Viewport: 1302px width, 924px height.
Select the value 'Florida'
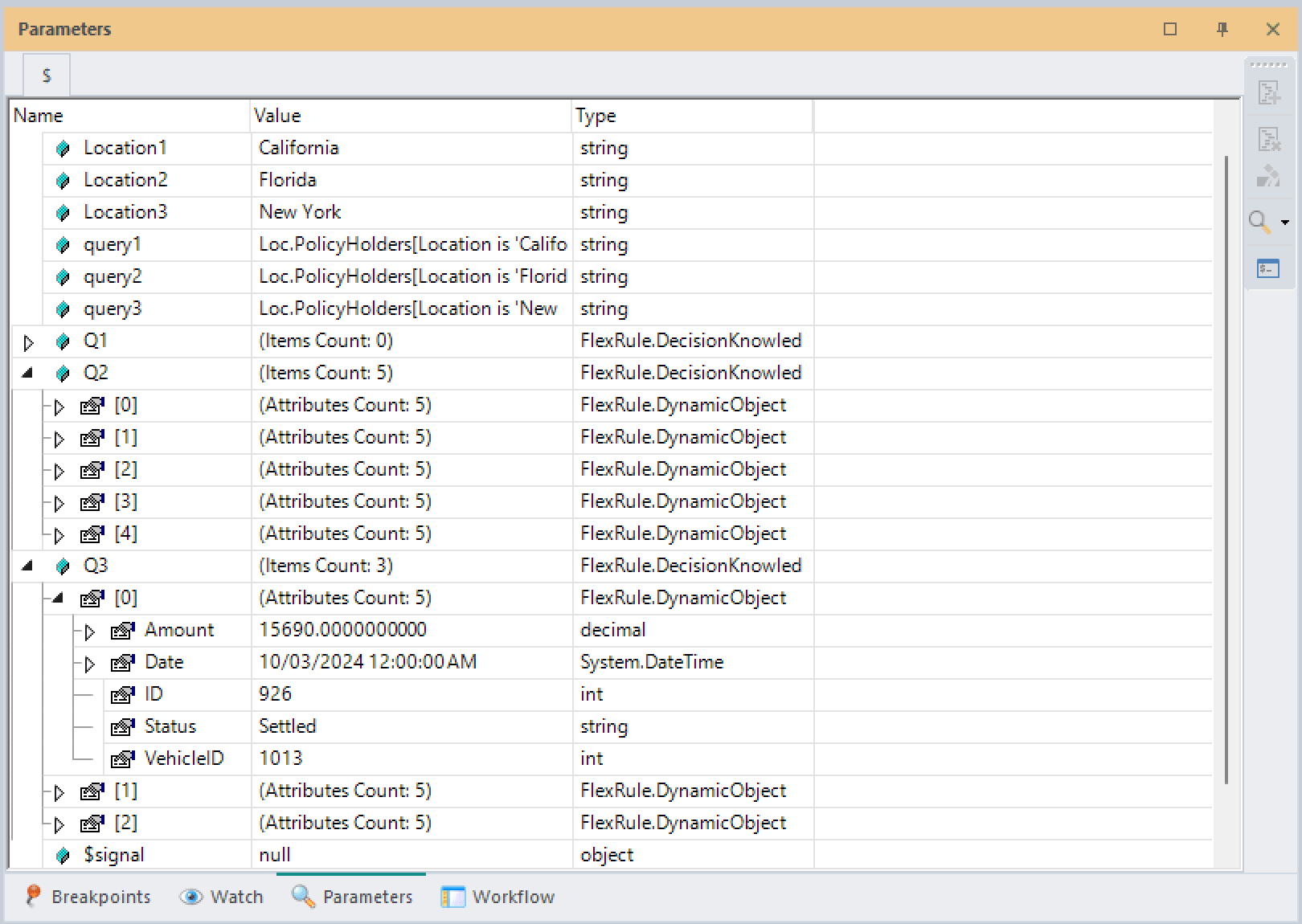coord(287,180)
